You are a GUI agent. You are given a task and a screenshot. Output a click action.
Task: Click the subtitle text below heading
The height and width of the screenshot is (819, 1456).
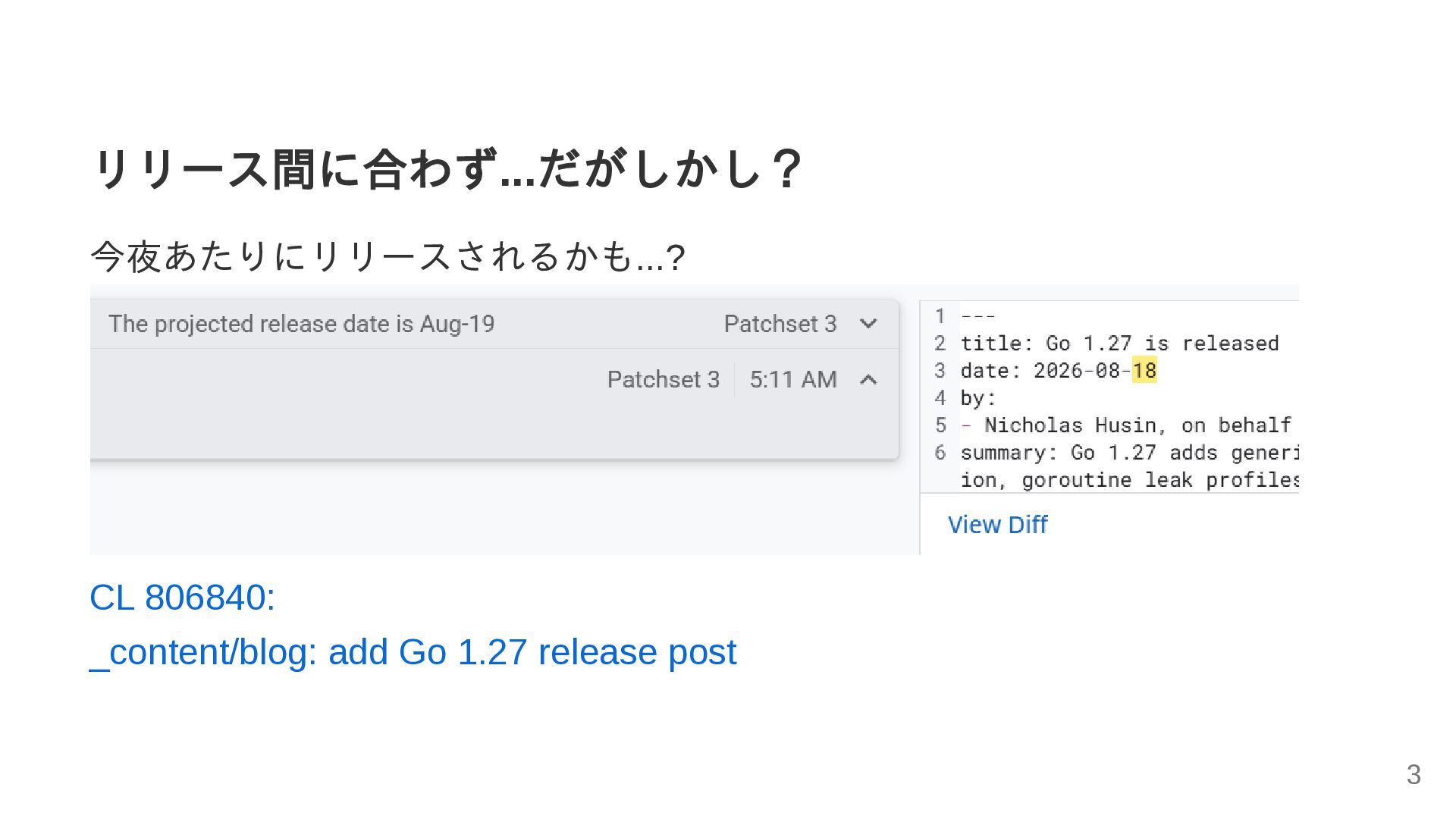point(388,256)
